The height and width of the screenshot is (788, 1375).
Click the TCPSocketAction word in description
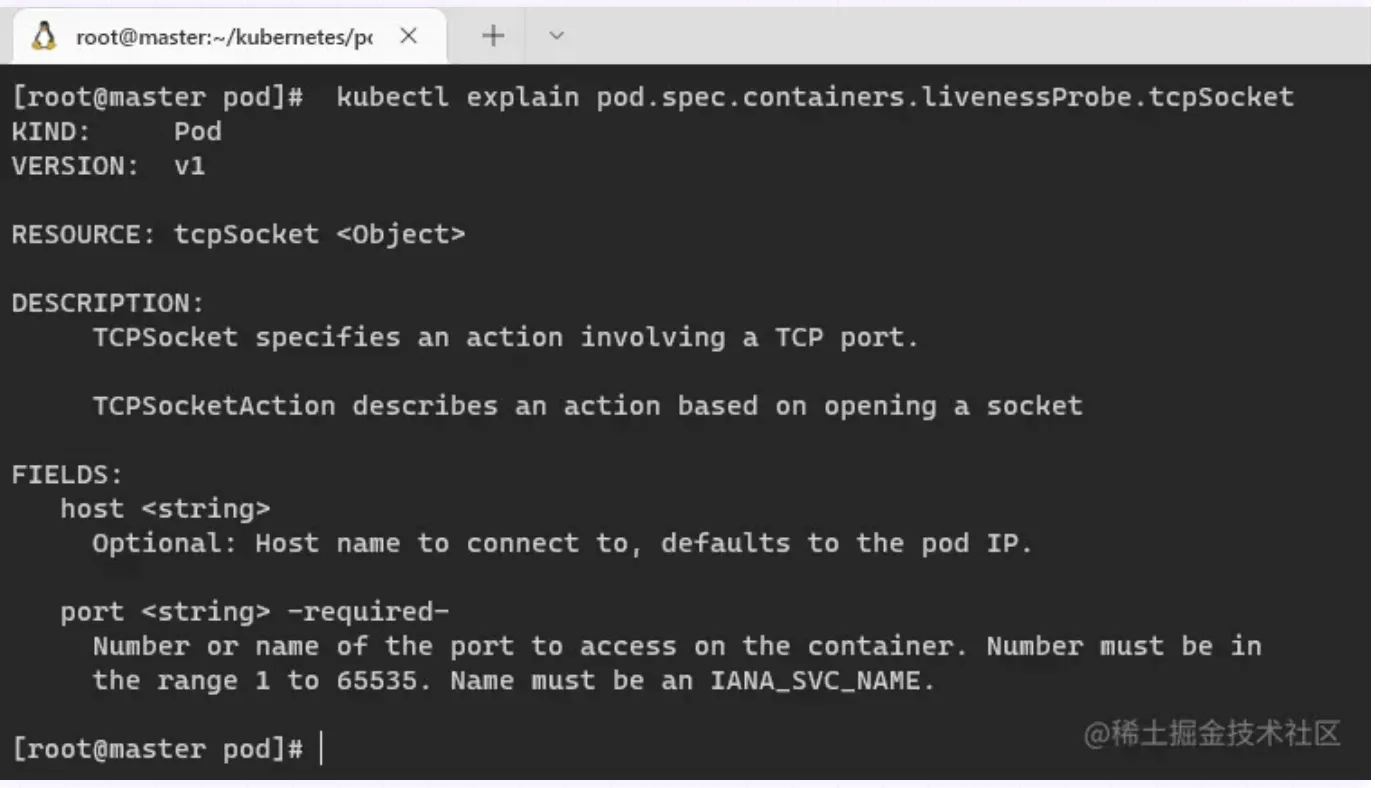click(214, 406)
